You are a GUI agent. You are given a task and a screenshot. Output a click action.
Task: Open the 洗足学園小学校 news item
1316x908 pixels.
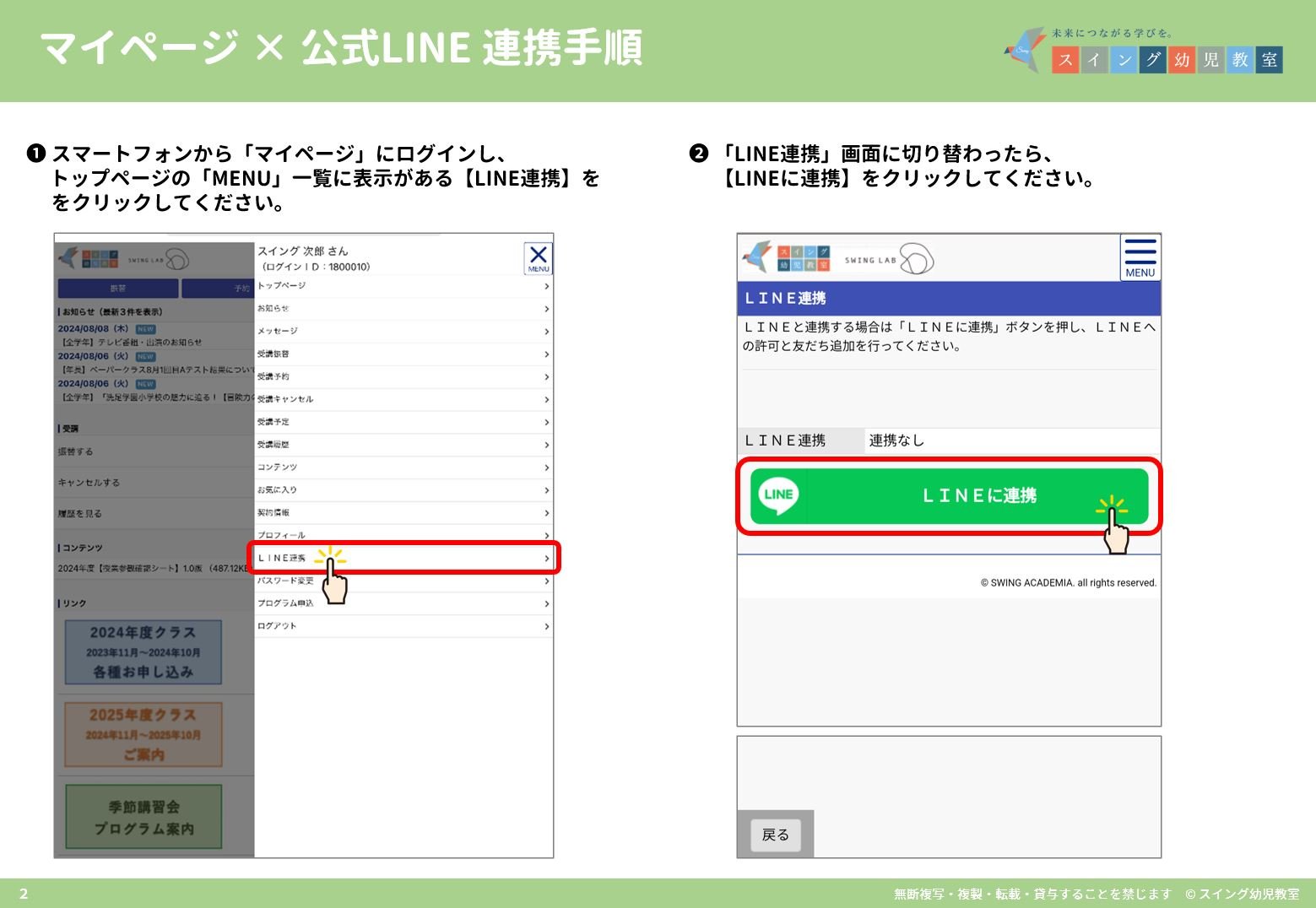tap(155, 390)
